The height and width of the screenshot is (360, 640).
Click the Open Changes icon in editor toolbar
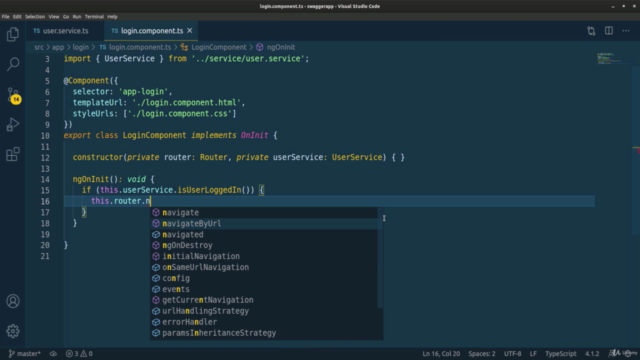[591, 31]
